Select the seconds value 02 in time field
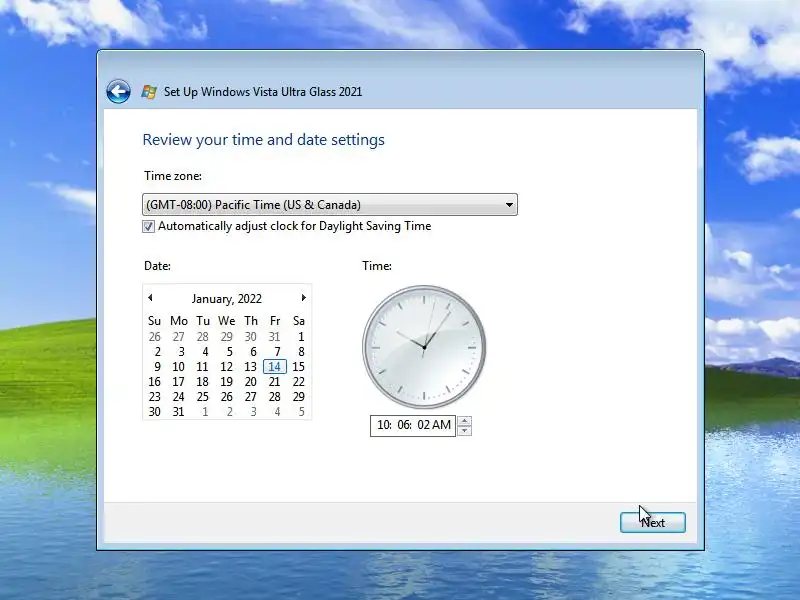Image resolution: width=800 pixels, height=600 pixels. tap(423, 425)
